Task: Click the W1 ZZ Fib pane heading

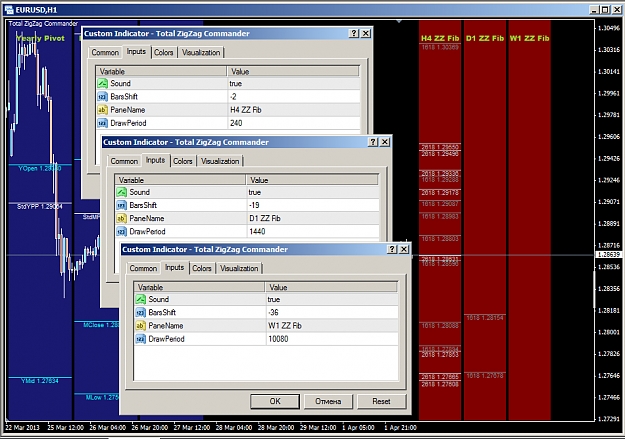Action: point(529,38)
